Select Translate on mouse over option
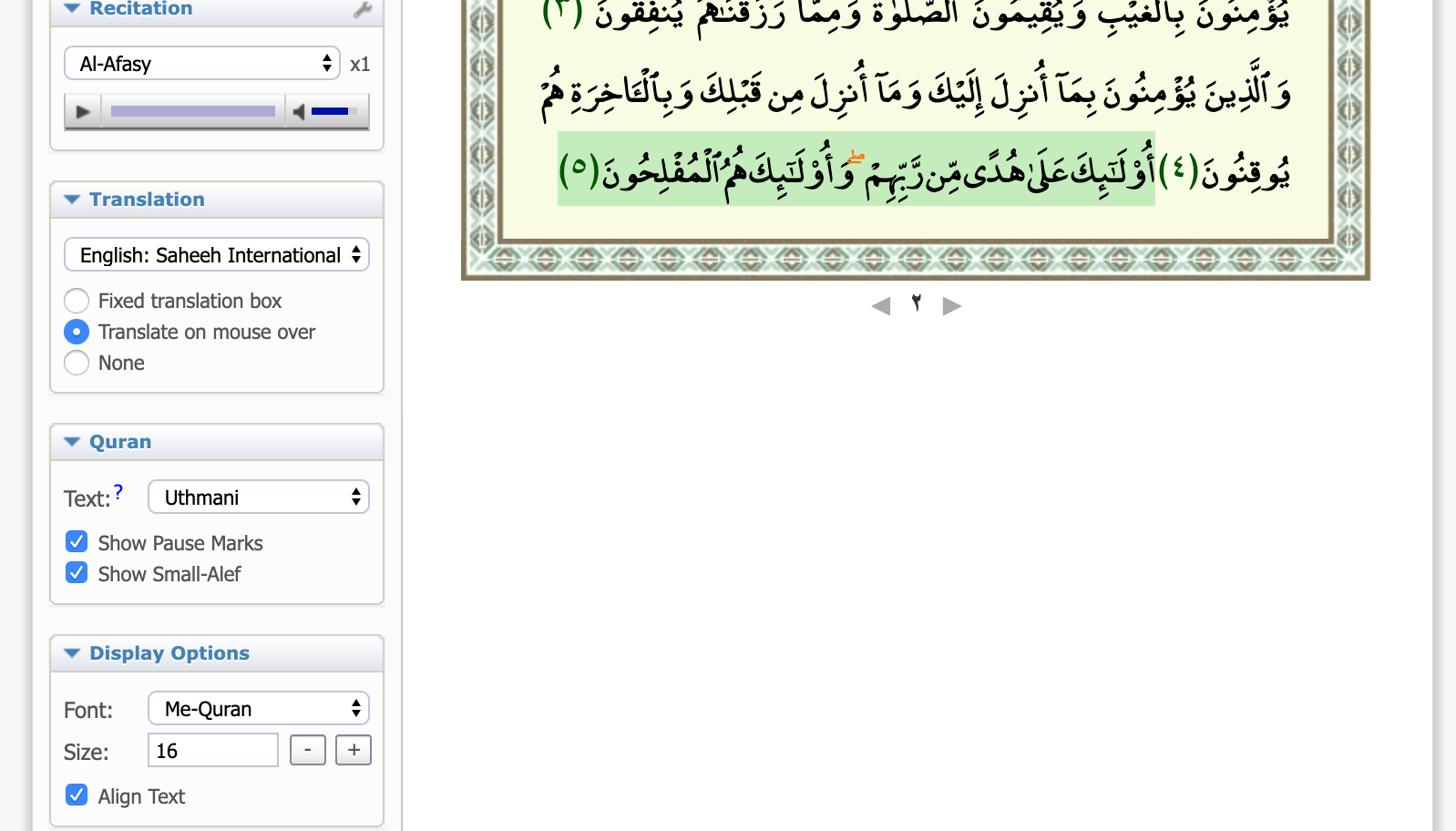This screenshot has height=831, width=1456. [x=77, y=332]
